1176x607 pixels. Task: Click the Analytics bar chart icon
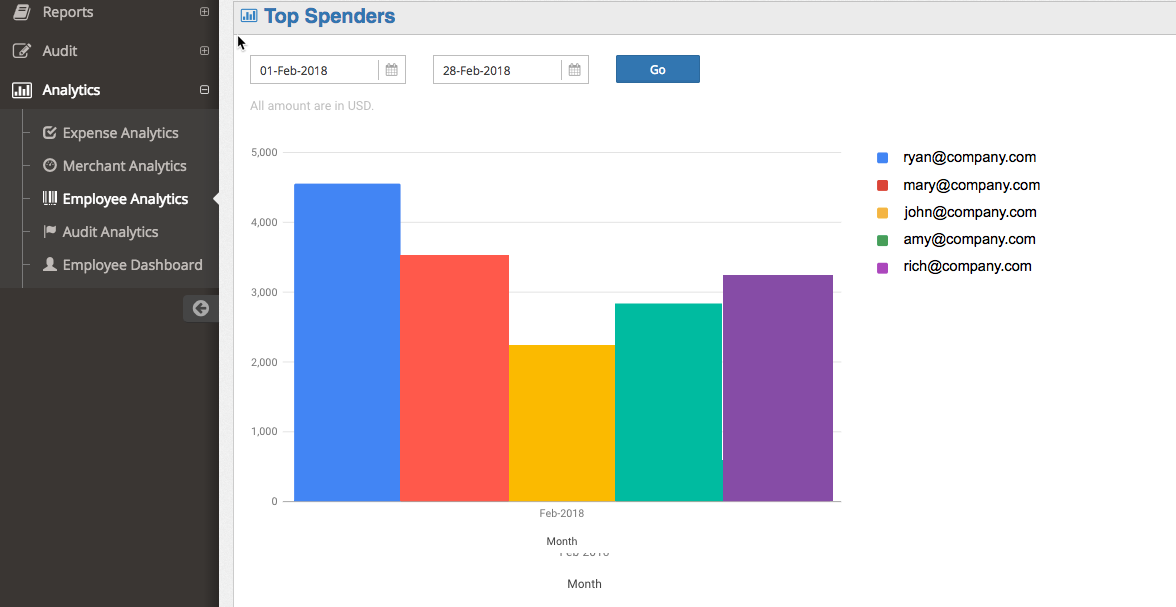click(x=21, y=90)
